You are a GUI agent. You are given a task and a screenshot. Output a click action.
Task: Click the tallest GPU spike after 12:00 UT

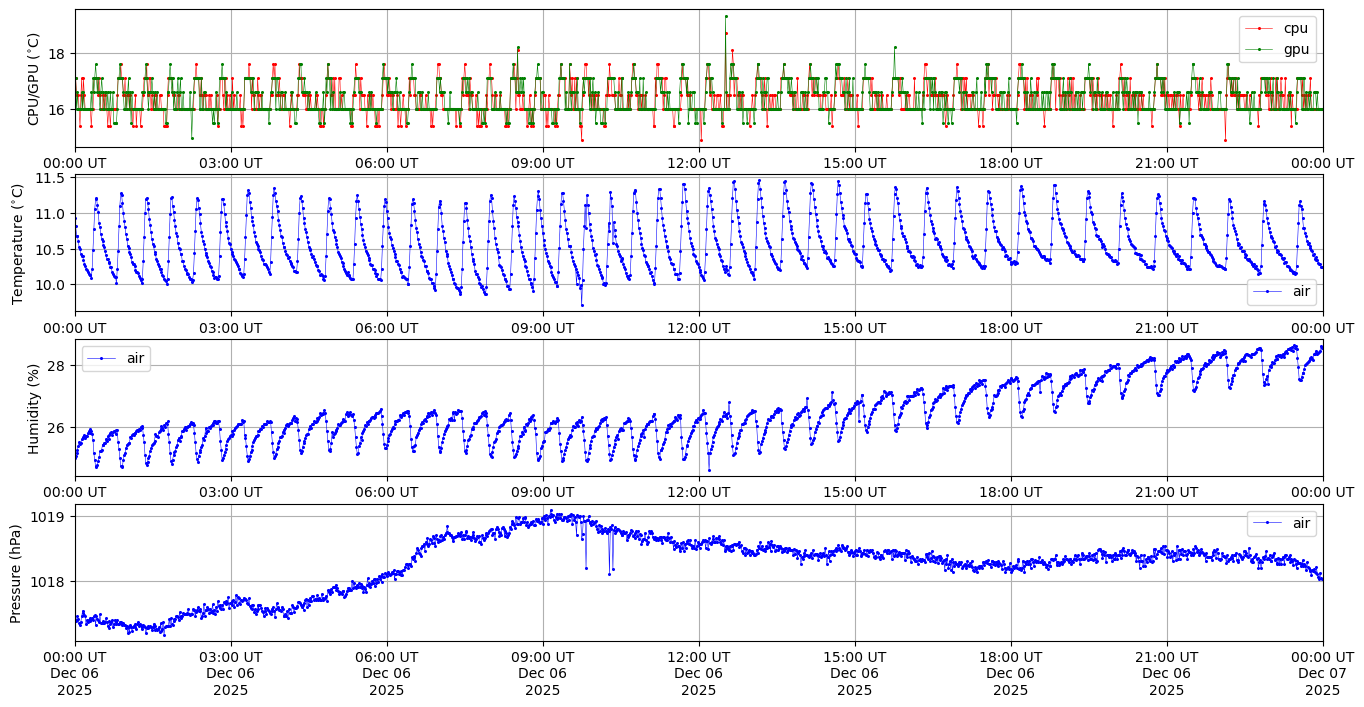point(726,16)
